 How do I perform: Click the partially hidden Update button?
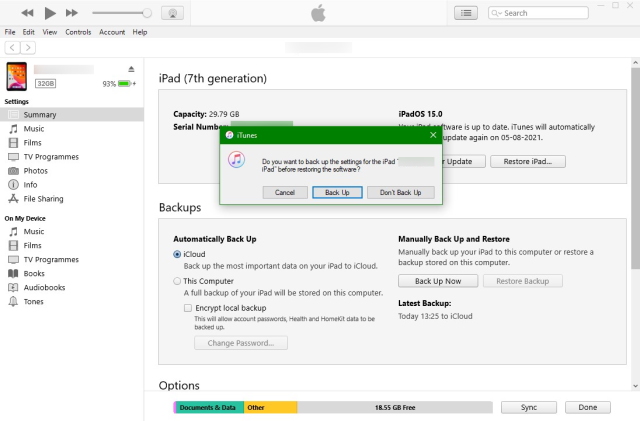464,161
